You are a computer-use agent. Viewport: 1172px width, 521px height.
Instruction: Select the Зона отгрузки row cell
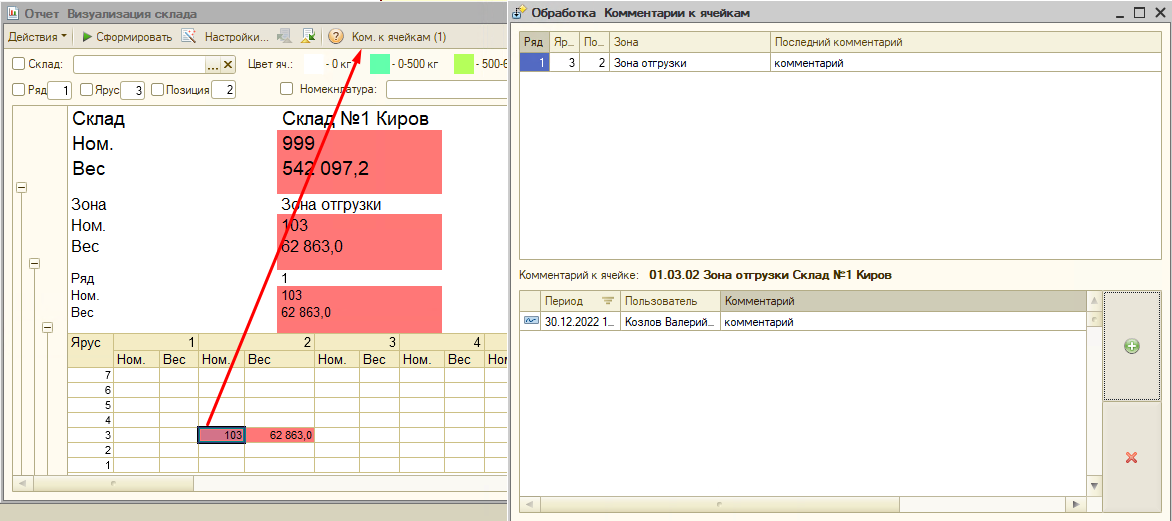(x=690, y=63)
